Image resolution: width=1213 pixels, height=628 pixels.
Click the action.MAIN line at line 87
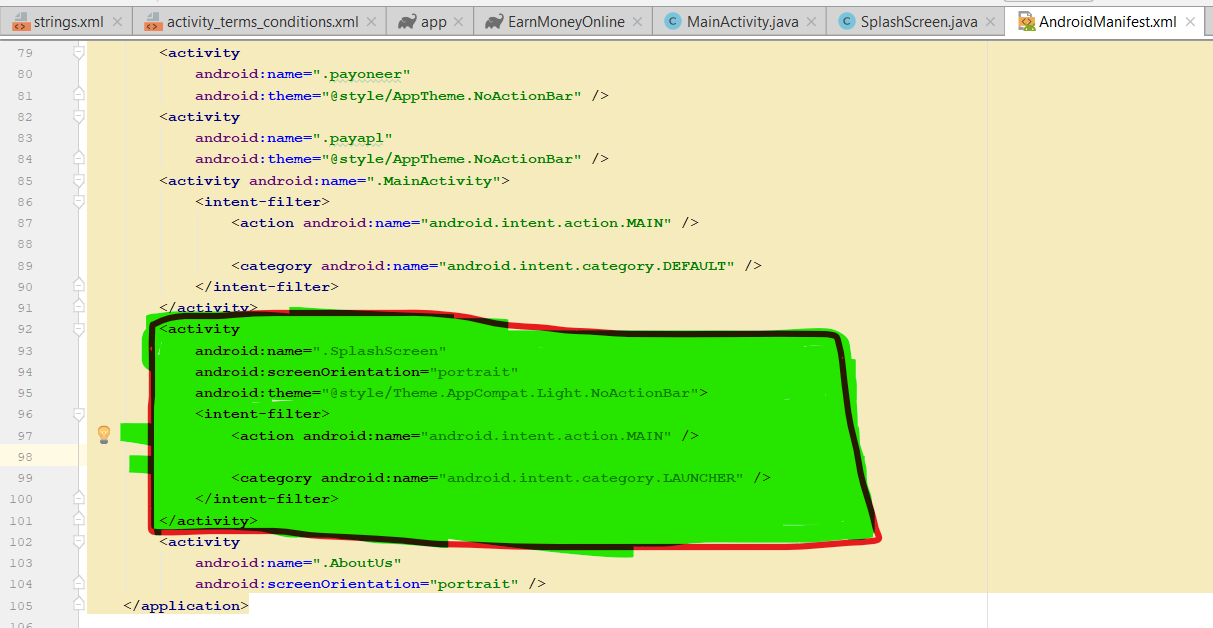pos(465,223)
